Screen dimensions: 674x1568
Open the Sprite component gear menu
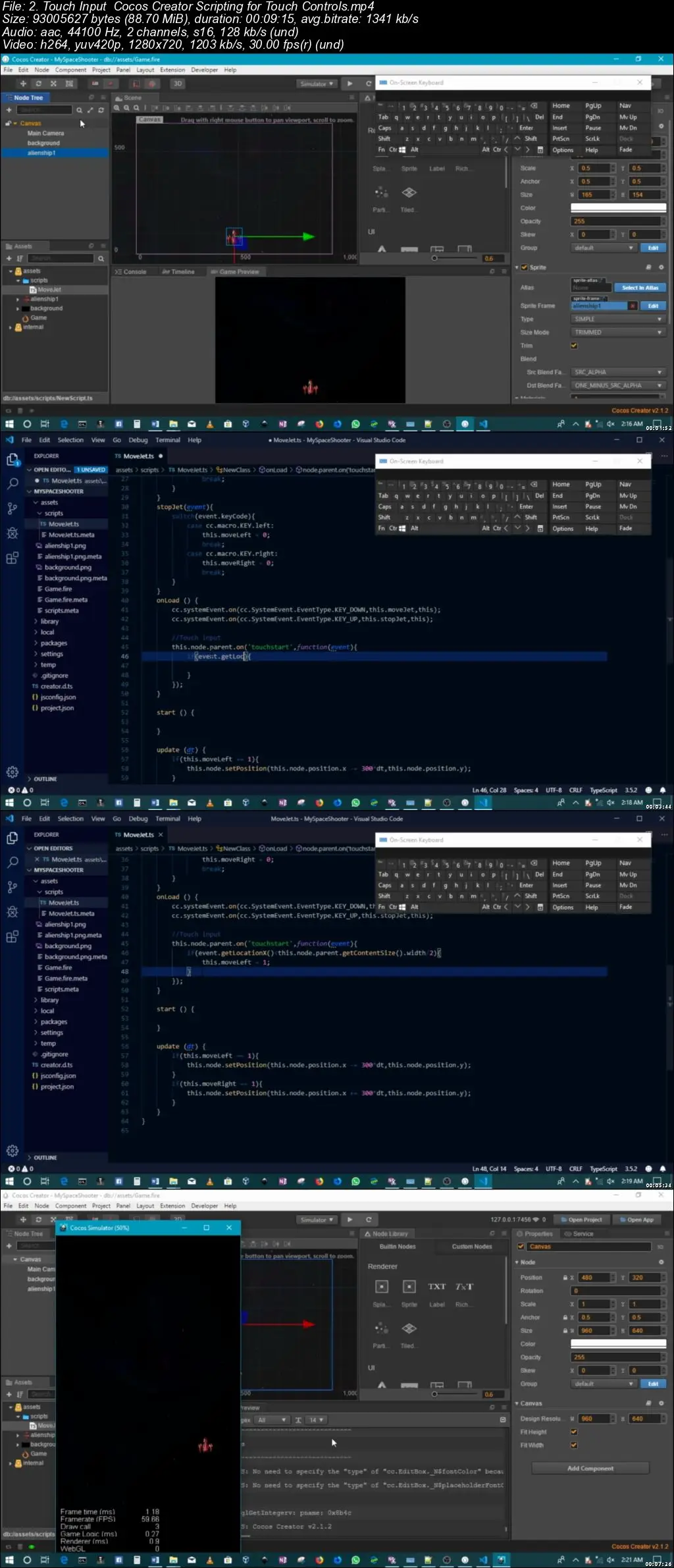tap(661, 267)
